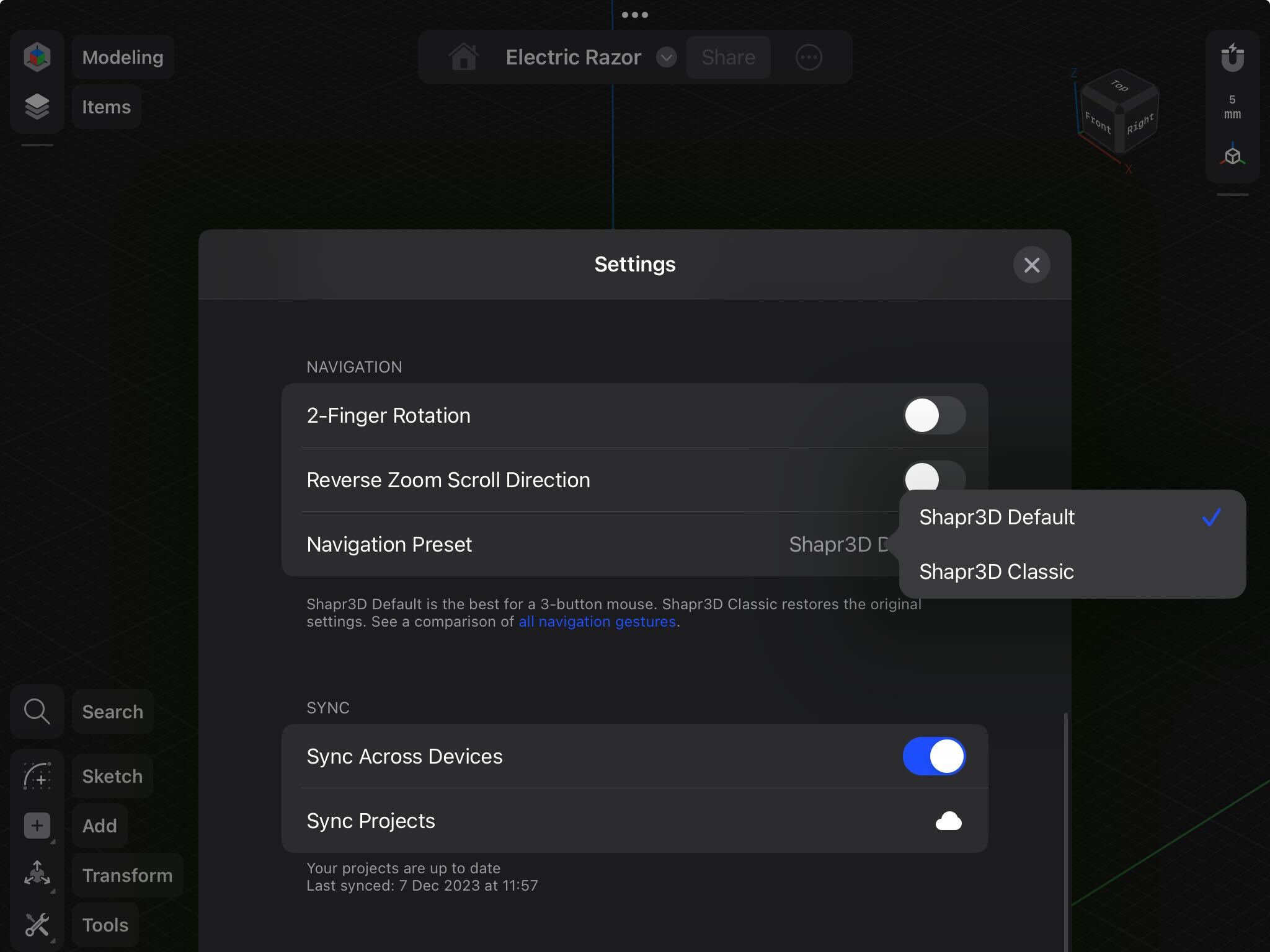Image resolution: width=1270 pixels, height=952 pixels.
Task: Open the all navigation gestures link
Action: 597,621
